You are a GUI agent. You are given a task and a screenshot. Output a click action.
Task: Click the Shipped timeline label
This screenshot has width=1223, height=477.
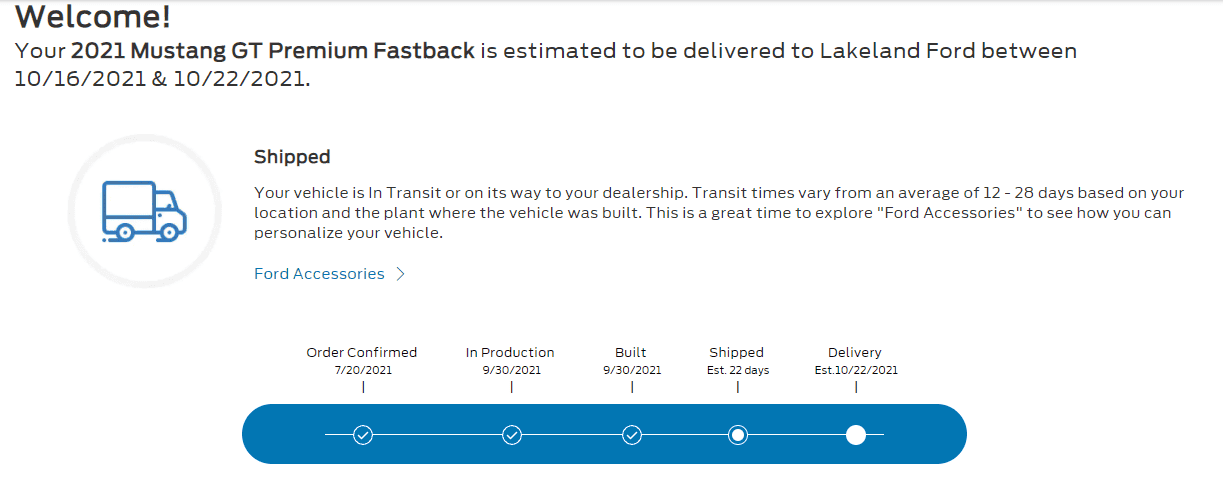737,352
